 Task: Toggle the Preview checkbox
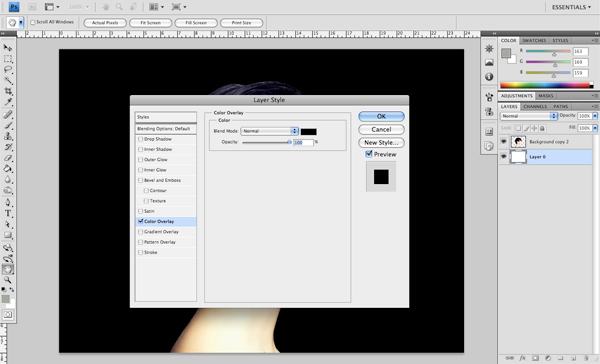tap(369, 154)
